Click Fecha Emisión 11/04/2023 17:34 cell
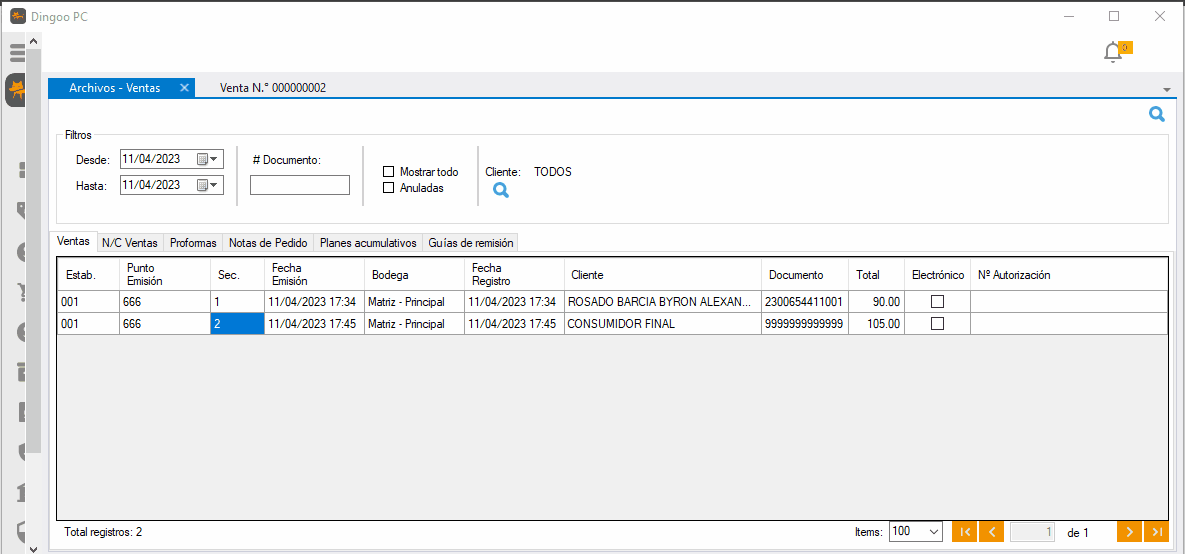This screenshot has width=1185, height=554. coord(314,302)
